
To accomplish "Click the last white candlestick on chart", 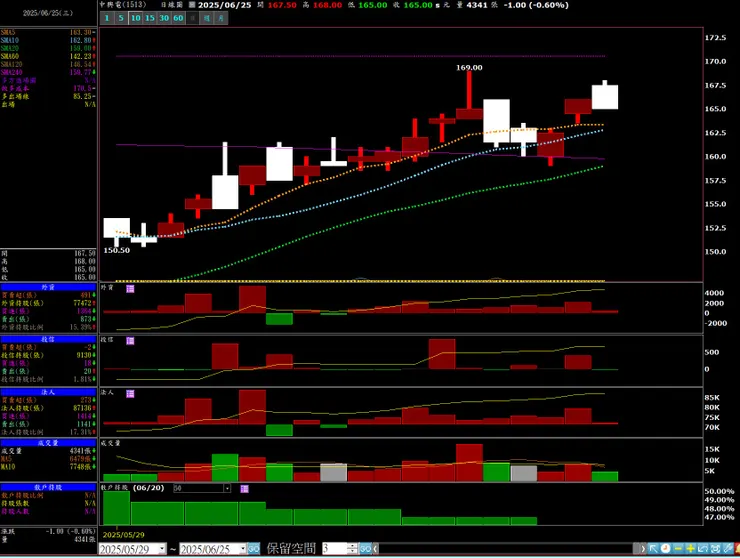I will pyautogui.click(x=605, y=97).
